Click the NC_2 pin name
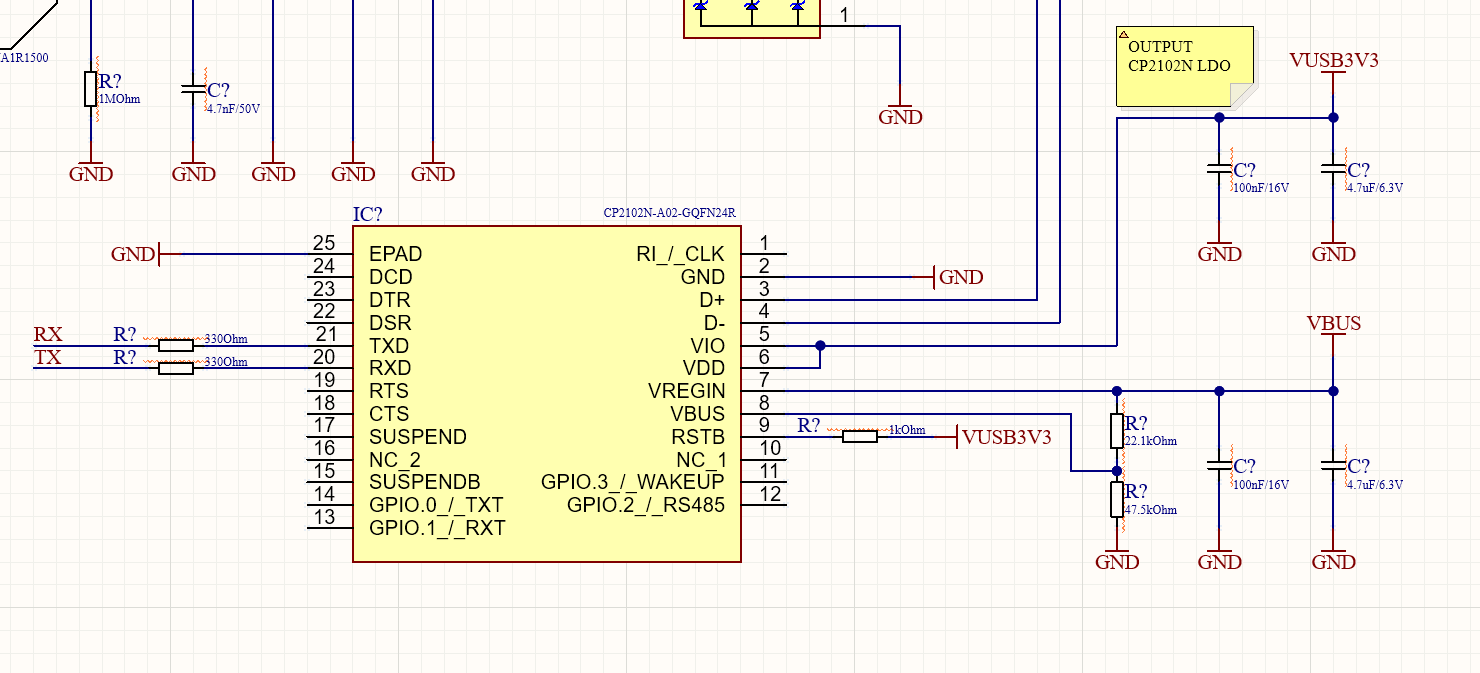Screen dimensions: 1480x673 pyautogui.click(x=394, y=460)
